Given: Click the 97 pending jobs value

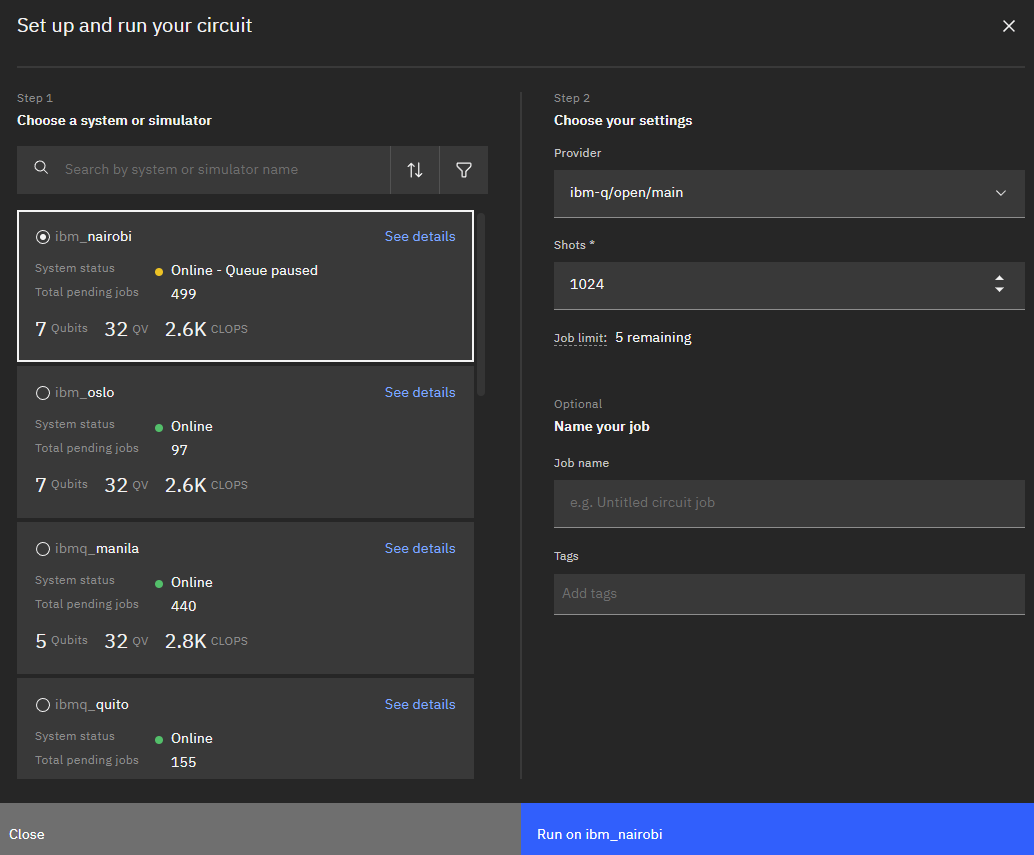Looking at the screenshot, I should (179, 450).
